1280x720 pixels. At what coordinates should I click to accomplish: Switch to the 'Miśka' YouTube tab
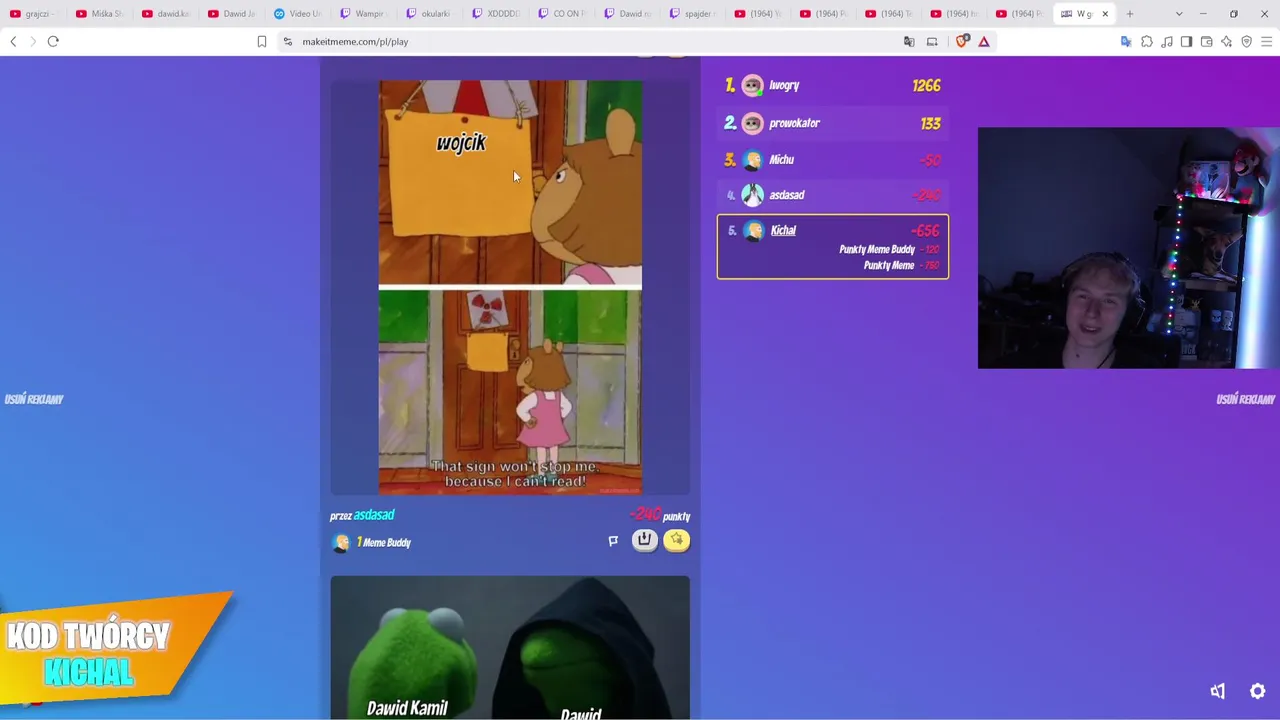pos(100,14)
